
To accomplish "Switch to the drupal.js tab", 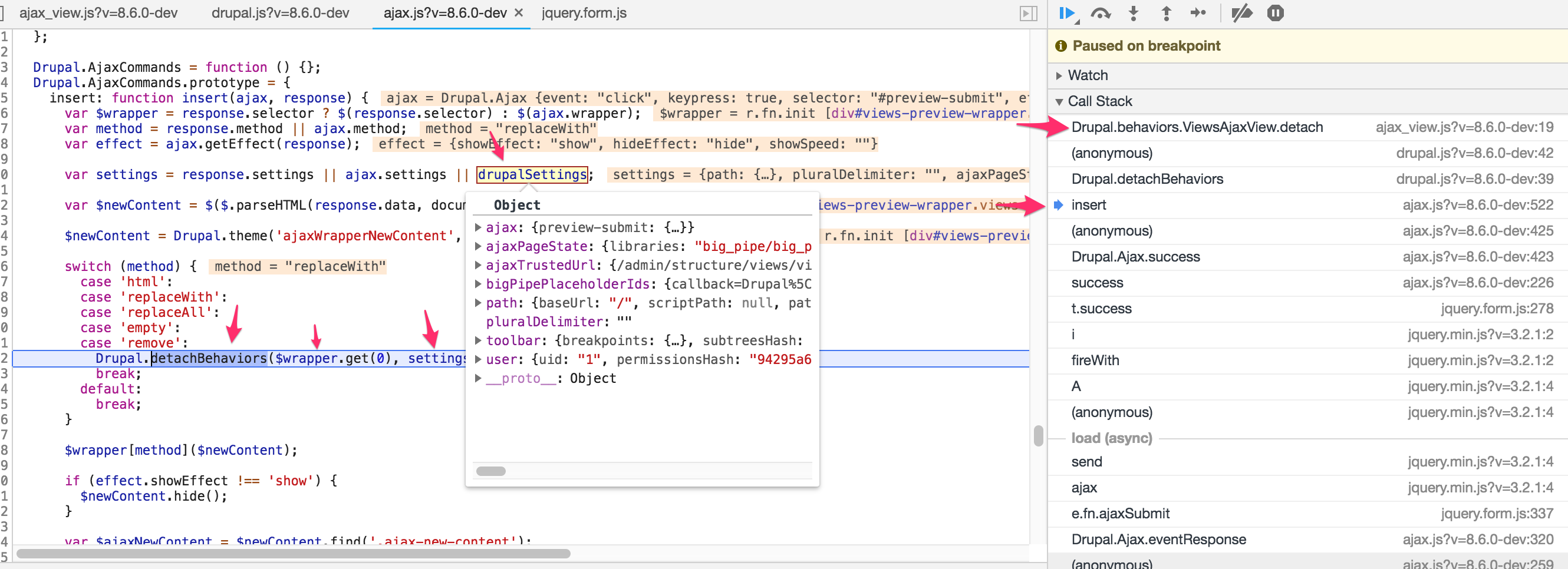I will click(280, 13).
